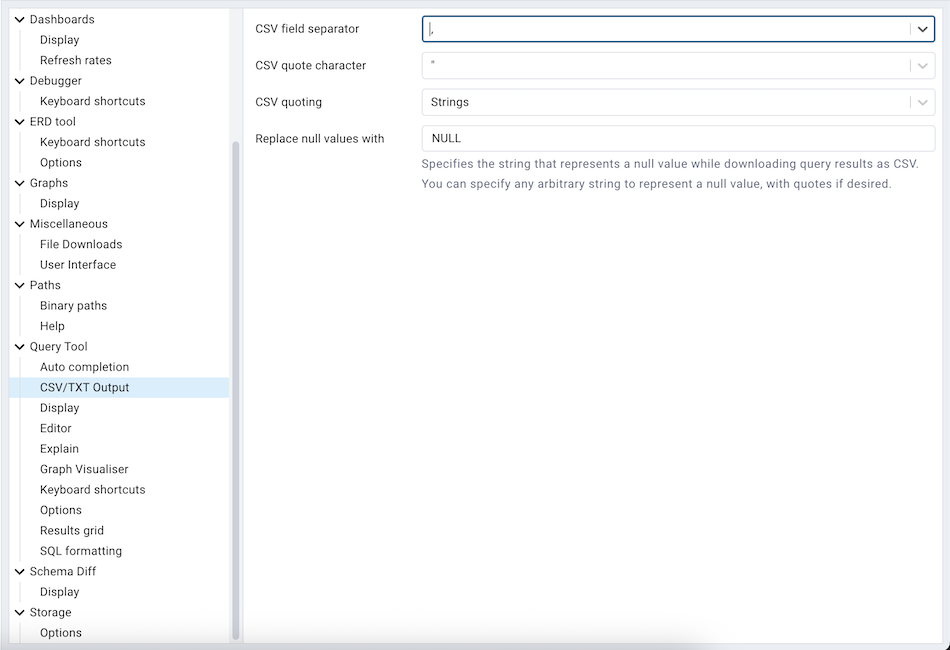The width and height of the screenshot is (950, 650).
Task: Click the Debugger category label
Action: 55,81
